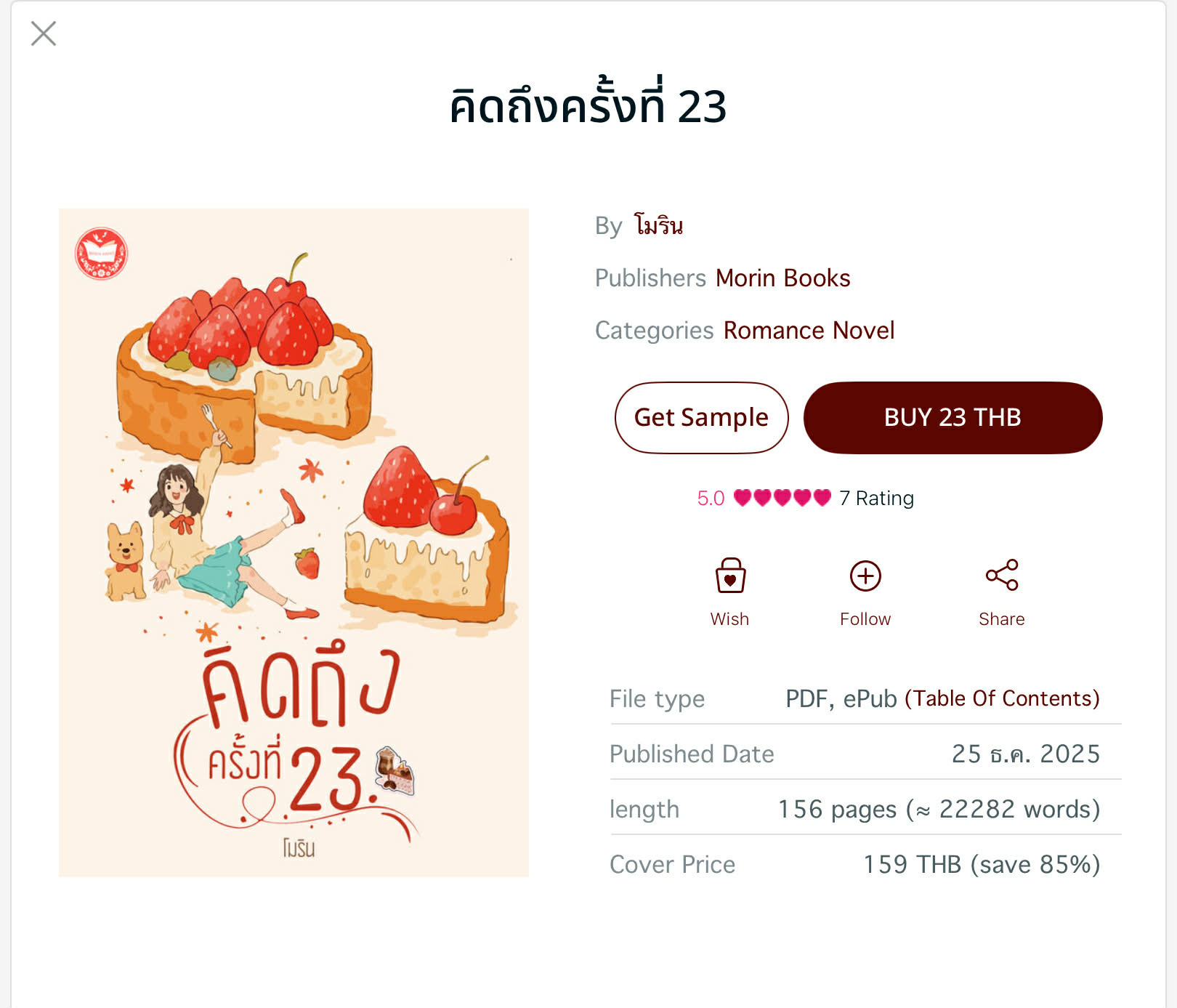Click the 5.0 rating score
This screenshot has height=1008, width=1177.
(711, 499)
